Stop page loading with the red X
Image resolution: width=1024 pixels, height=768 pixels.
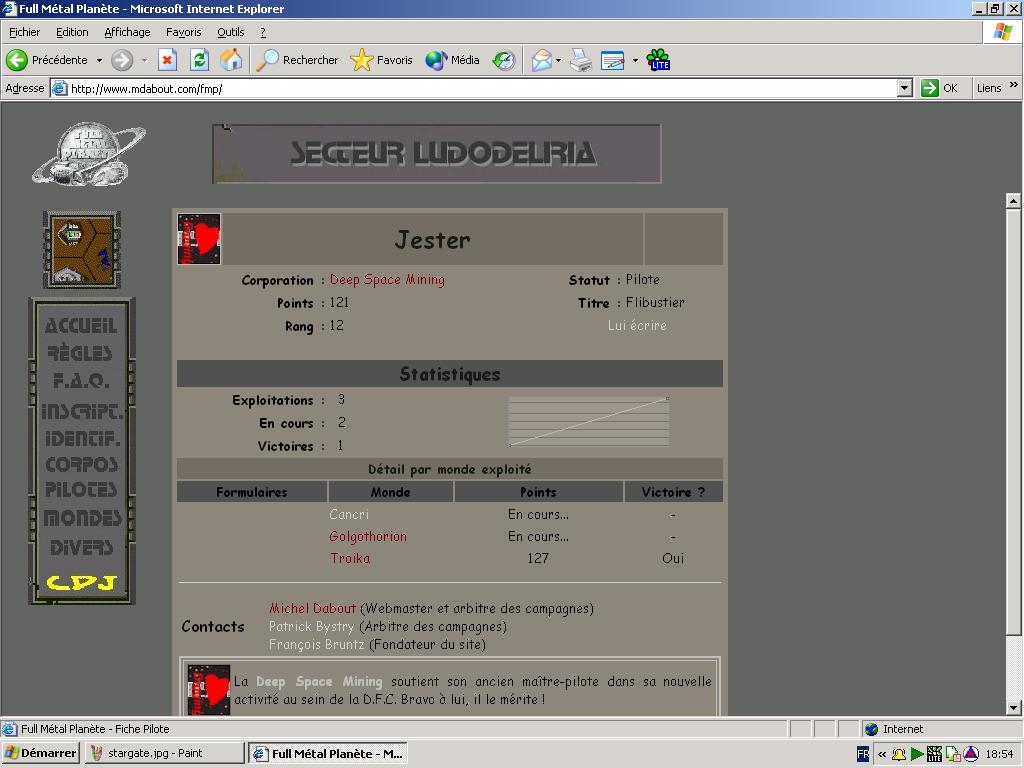[x=167, y=60]
